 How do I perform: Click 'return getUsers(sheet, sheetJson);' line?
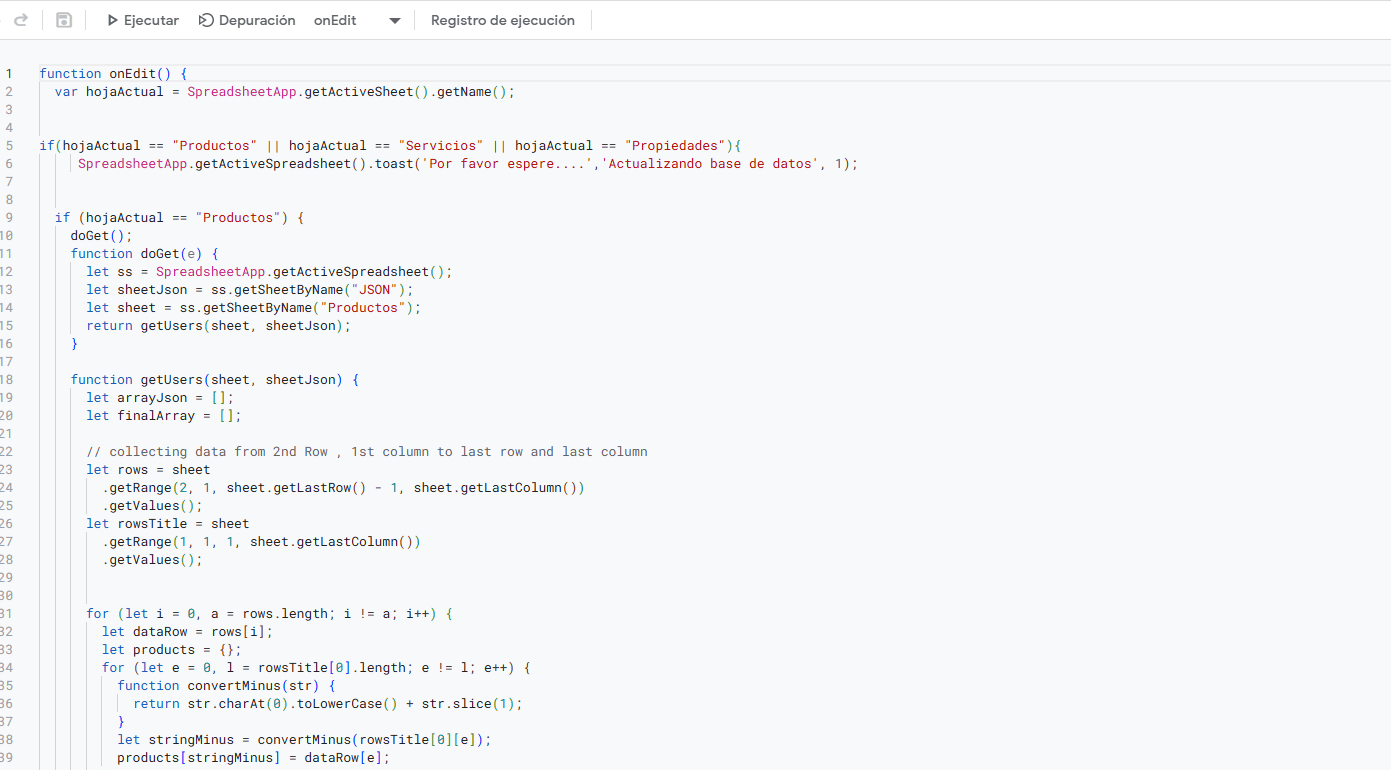(219, 326)
